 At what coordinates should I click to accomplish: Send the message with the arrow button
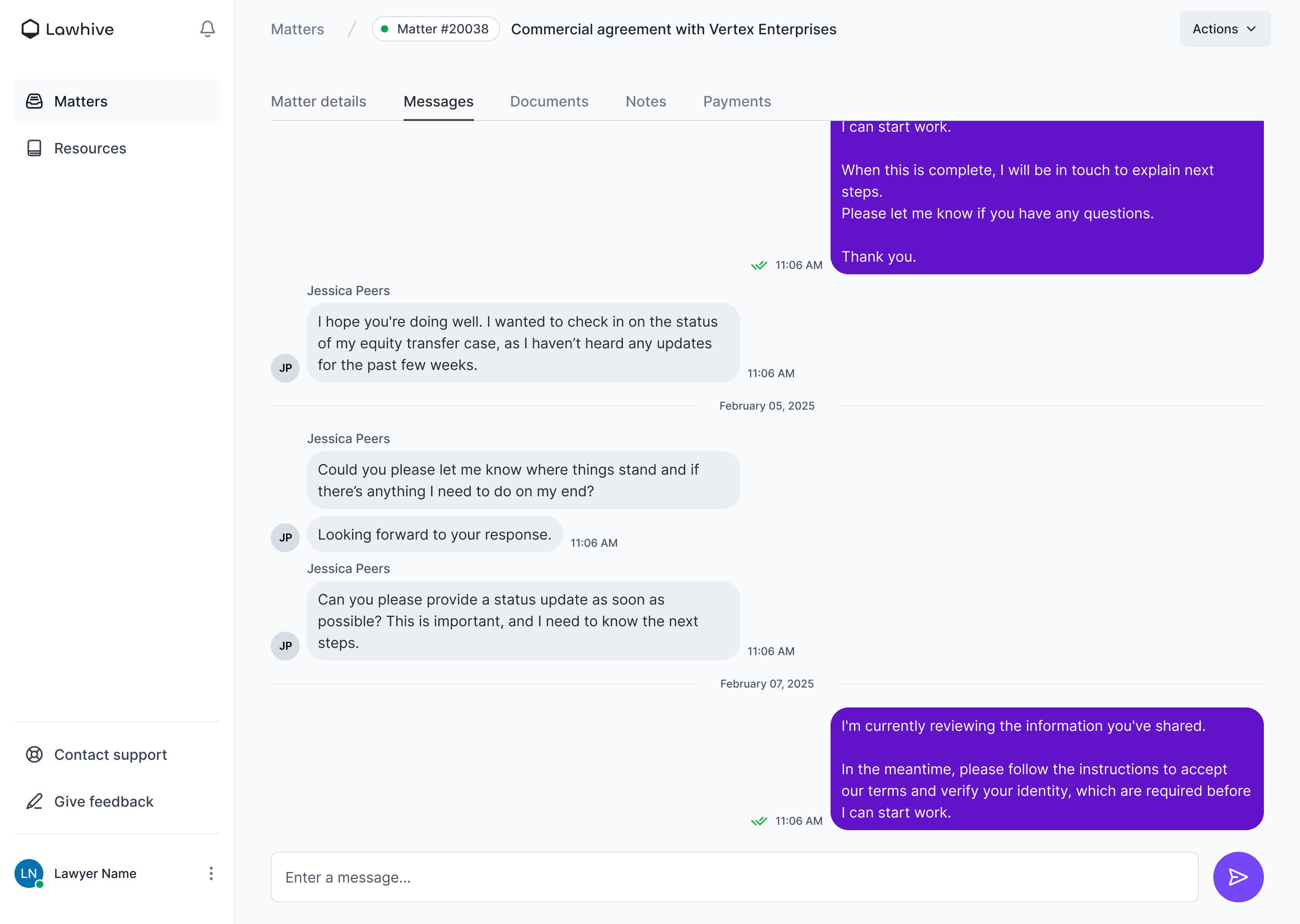(1237, 877)
